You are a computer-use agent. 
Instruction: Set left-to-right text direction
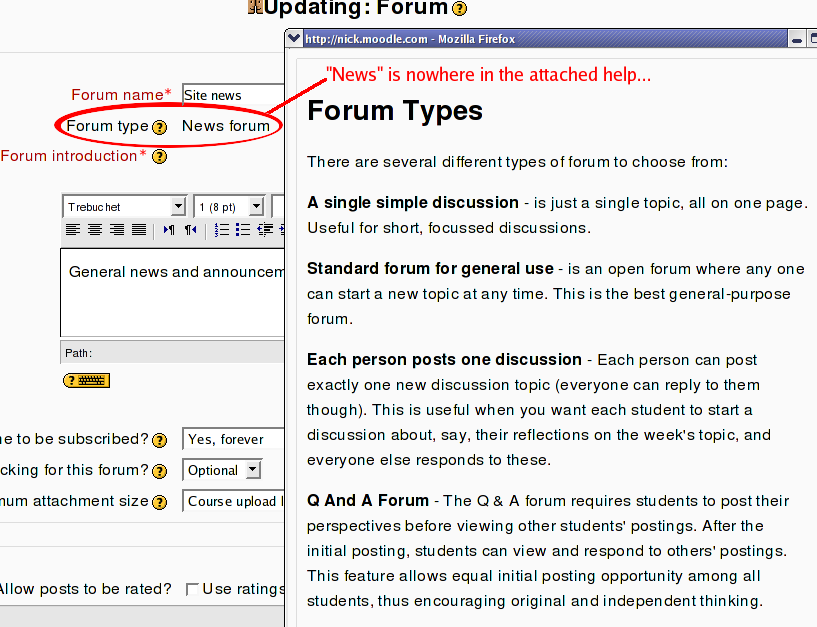click(169, 229)
